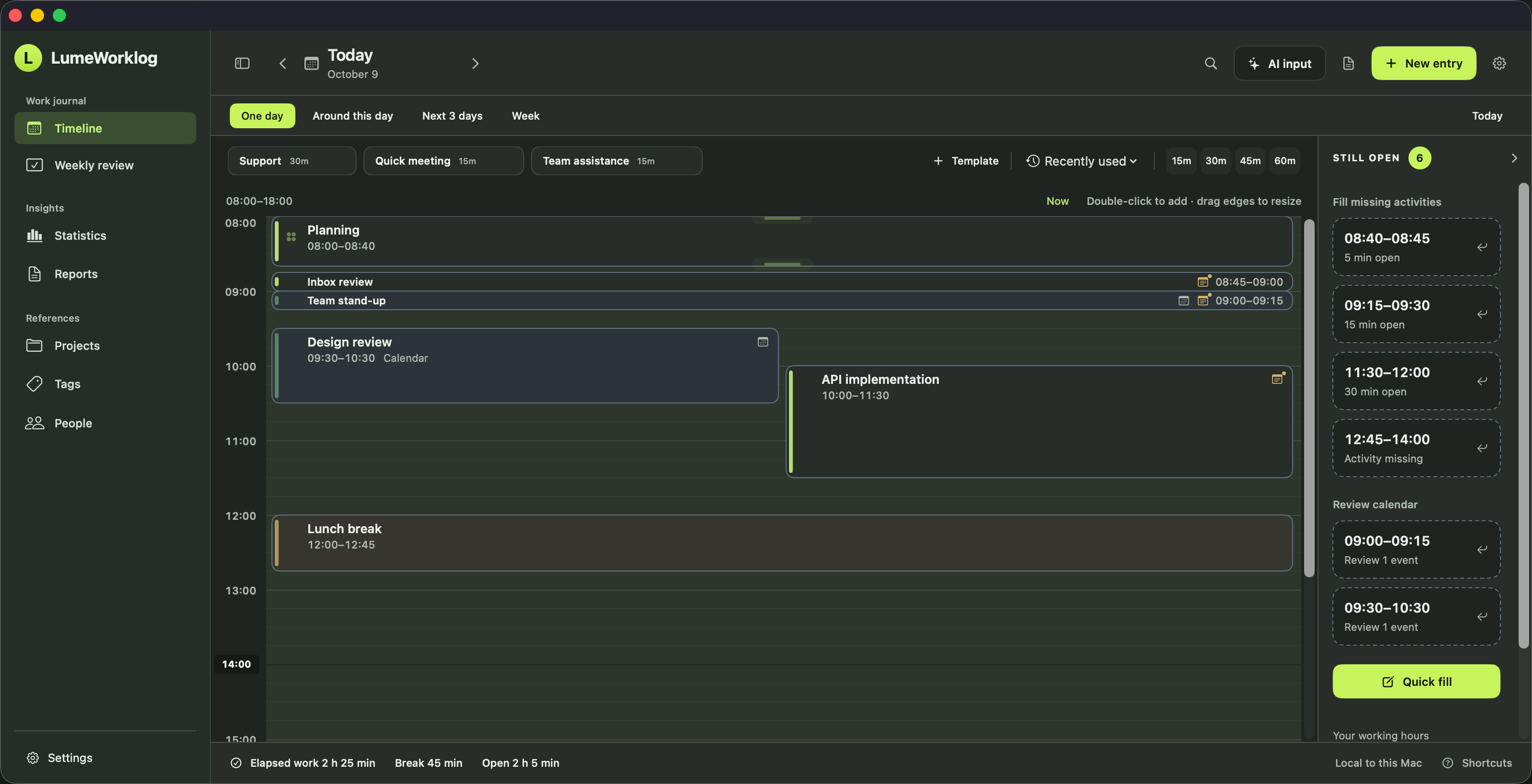The width and height of the screenshot is (1532, 784).
Task: Open Weekly review in sidebar
Action: point(105,165)
